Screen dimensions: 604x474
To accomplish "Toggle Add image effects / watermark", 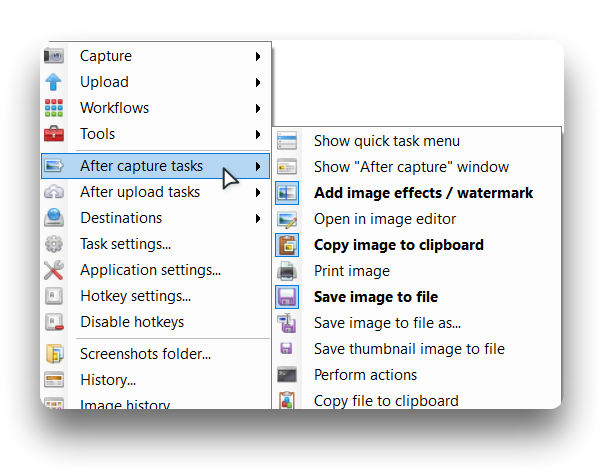I will point(423,193).
